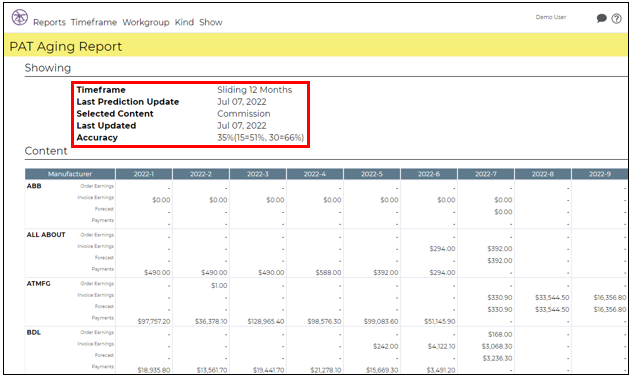Click BDL invoice earnings value $3,068.30

[x=497, y=346]
